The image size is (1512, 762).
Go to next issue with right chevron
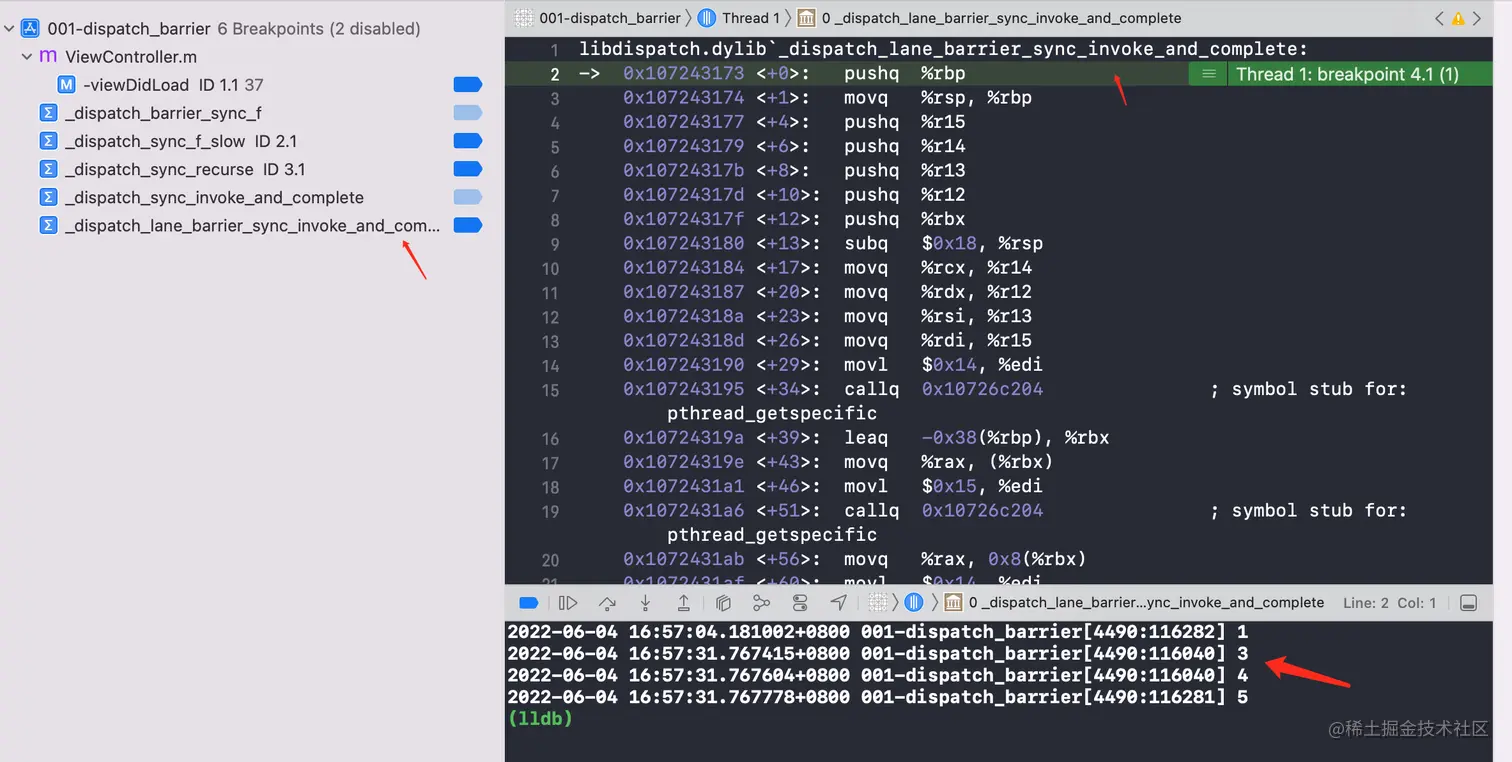click(x=1477, y=18)
